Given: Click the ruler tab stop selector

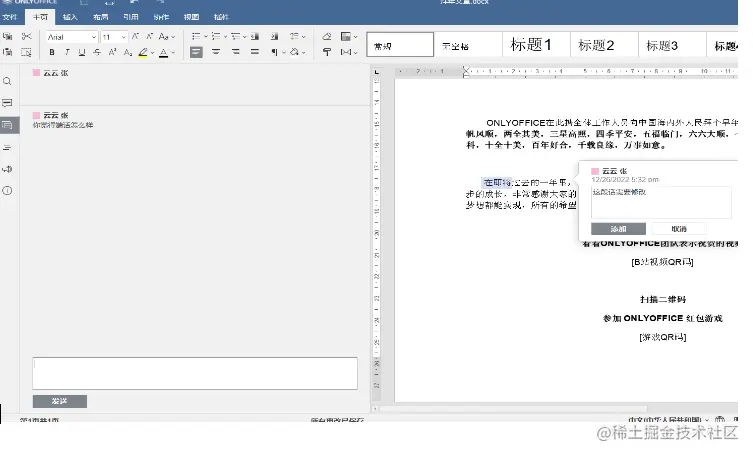Looking at the screenshot, I should [377, 72].
